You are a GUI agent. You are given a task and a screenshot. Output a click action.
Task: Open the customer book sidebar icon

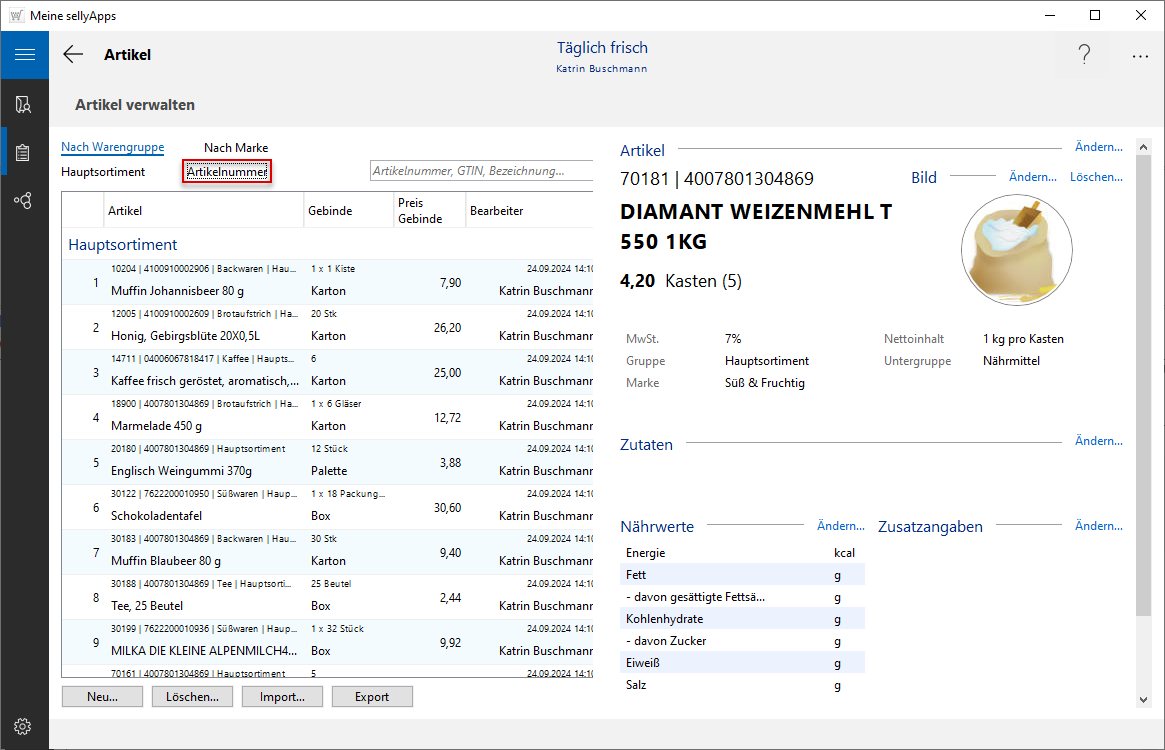[24, 104]
